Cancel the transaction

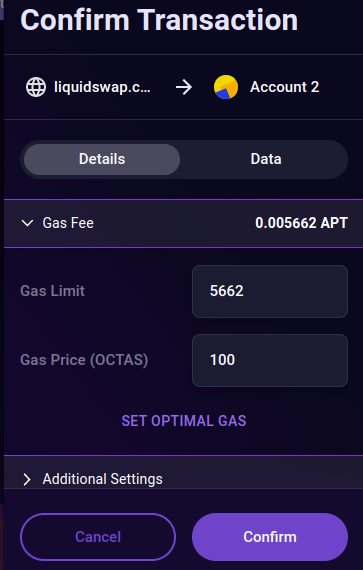pos(98,537)
